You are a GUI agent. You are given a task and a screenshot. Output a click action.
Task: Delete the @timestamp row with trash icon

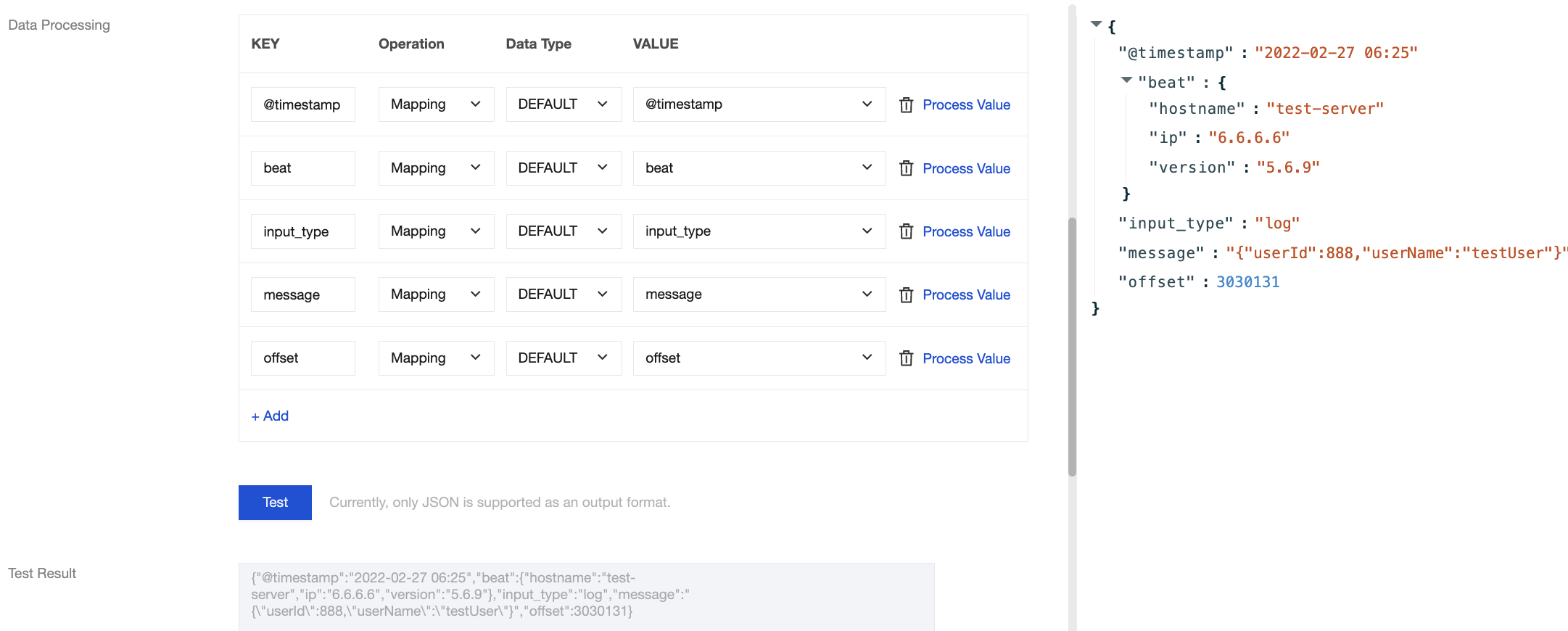click(906, 105)
